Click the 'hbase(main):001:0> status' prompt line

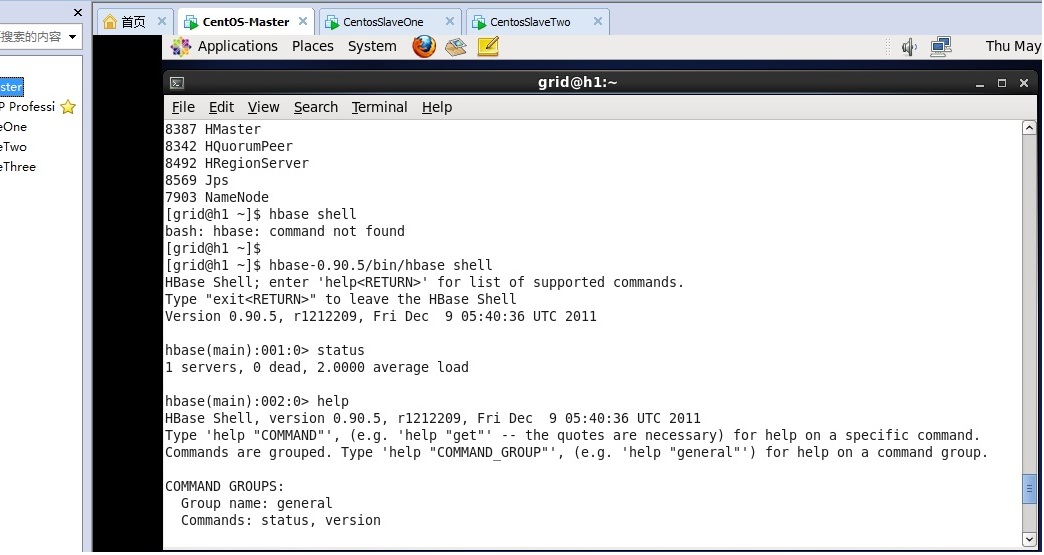click(x=265, y=350)
